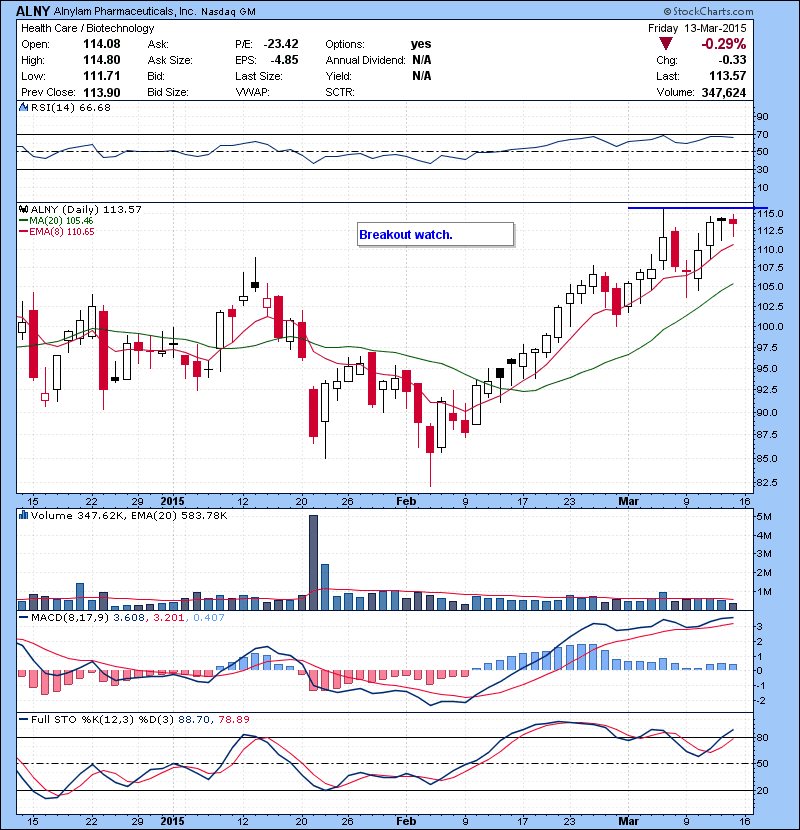Screen dimensions: 800x830
Task: Click the candlestick icon beside ALNY (Daily)
Action: (23, 210)
